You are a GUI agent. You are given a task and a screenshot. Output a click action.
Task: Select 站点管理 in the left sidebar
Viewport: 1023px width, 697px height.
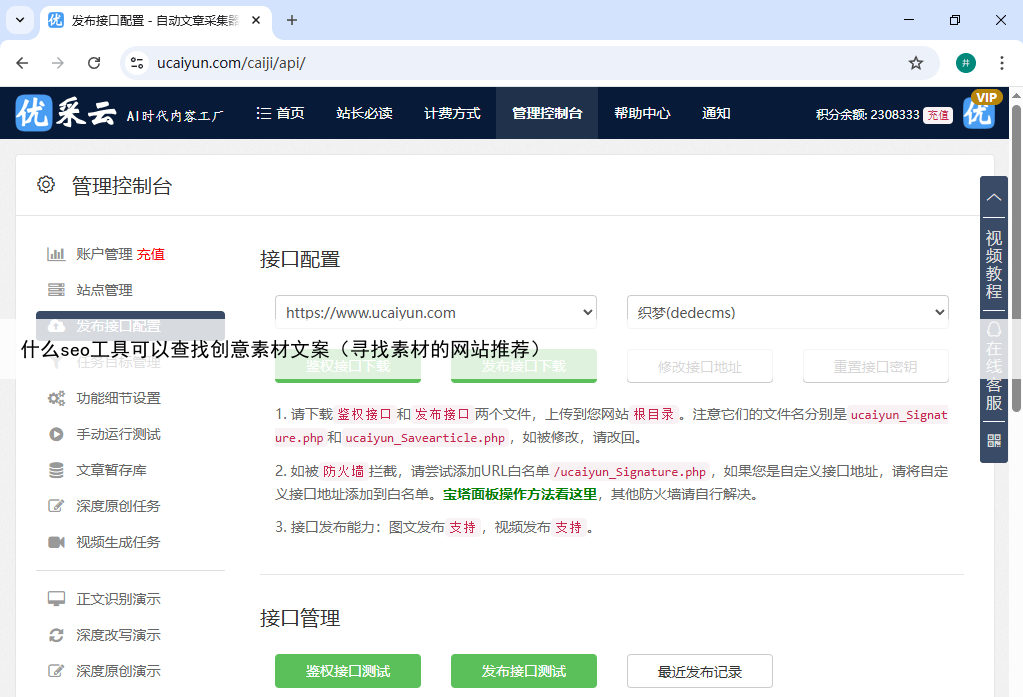click(104, 290)
